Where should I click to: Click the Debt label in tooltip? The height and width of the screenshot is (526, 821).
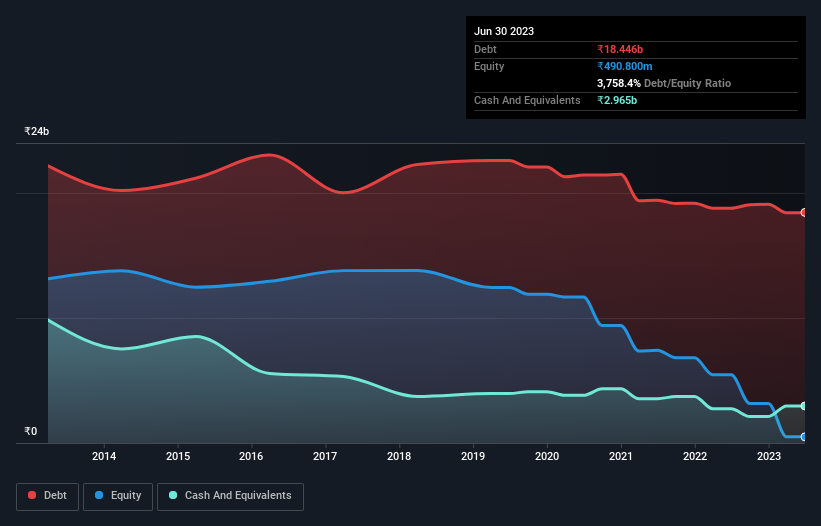pos(485,49)
